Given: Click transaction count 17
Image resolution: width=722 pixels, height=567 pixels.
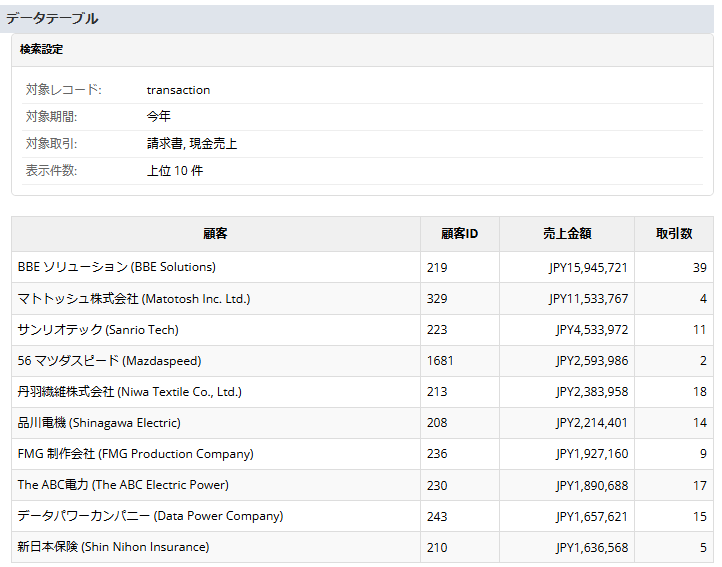Looking at the screenshot, I should (700, 485).
